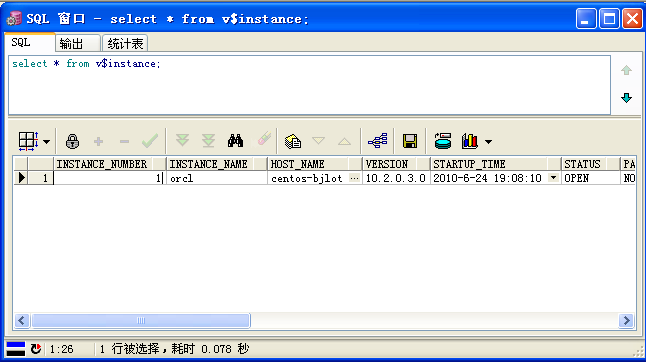Select the orcl instance name cell
The image size is (646, 362).
pyautogui.click(x=217, y=178)
